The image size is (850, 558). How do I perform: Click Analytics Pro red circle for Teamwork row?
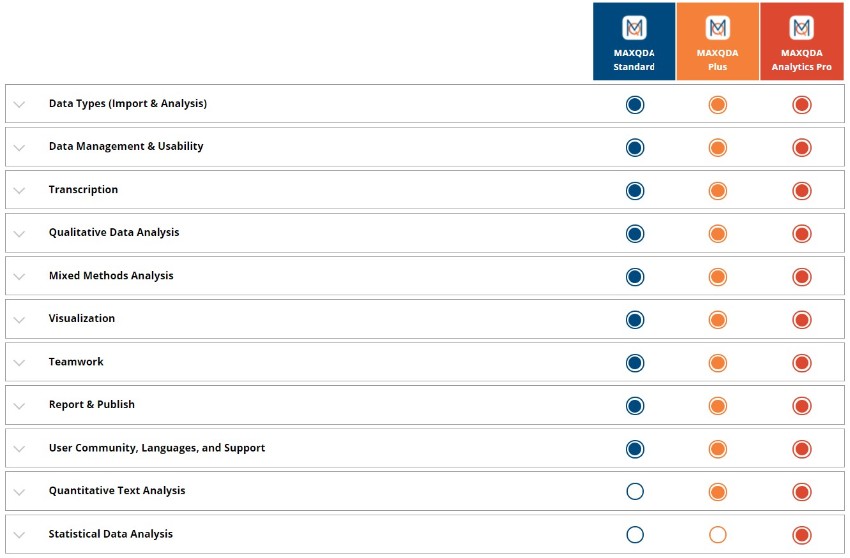(802, 363)
